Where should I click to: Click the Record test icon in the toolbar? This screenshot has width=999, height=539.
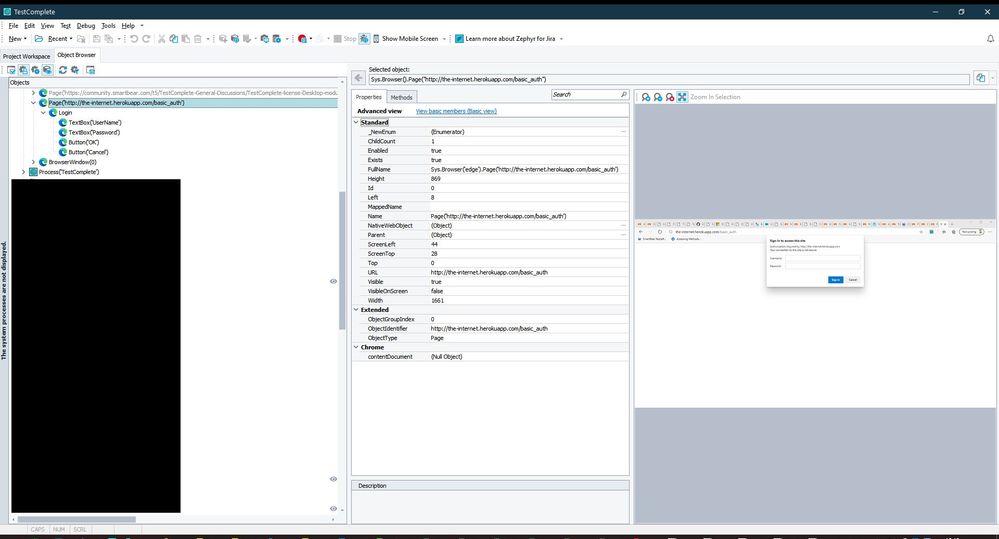301,39
